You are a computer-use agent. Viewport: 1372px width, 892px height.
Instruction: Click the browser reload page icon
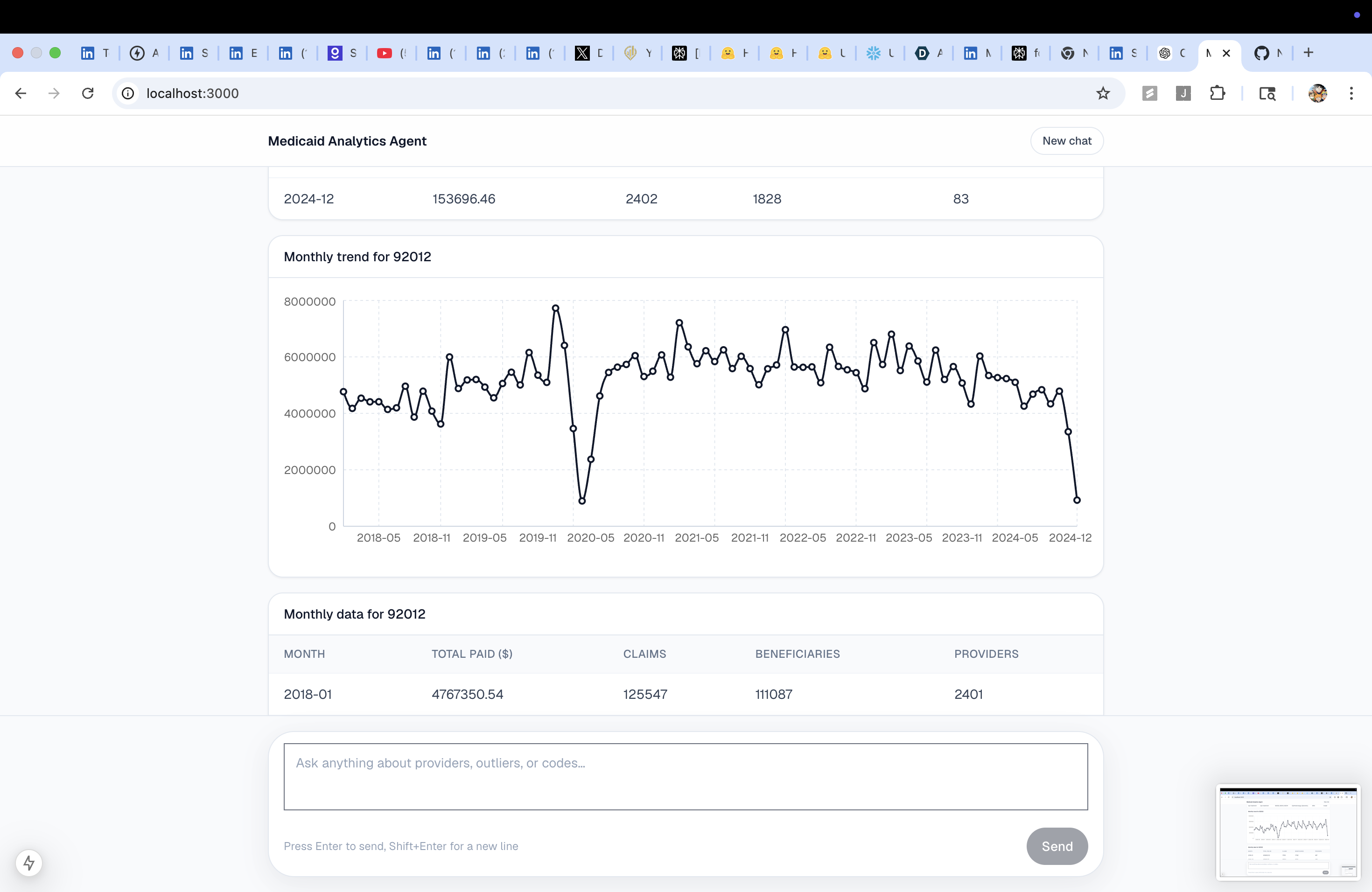click(x=88, y=93)
